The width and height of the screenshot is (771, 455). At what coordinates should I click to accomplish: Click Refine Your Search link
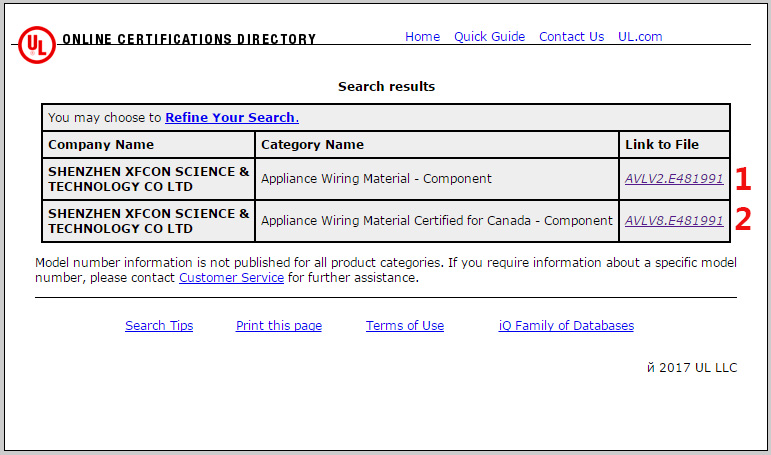[x=232, y=118]
